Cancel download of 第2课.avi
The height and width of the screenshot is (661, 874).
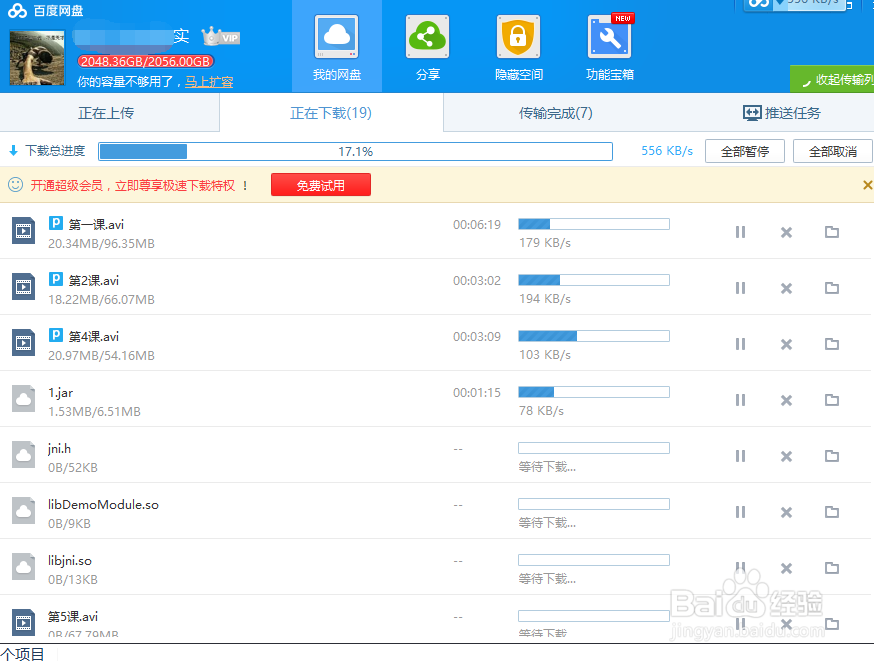tap(786, 288)
